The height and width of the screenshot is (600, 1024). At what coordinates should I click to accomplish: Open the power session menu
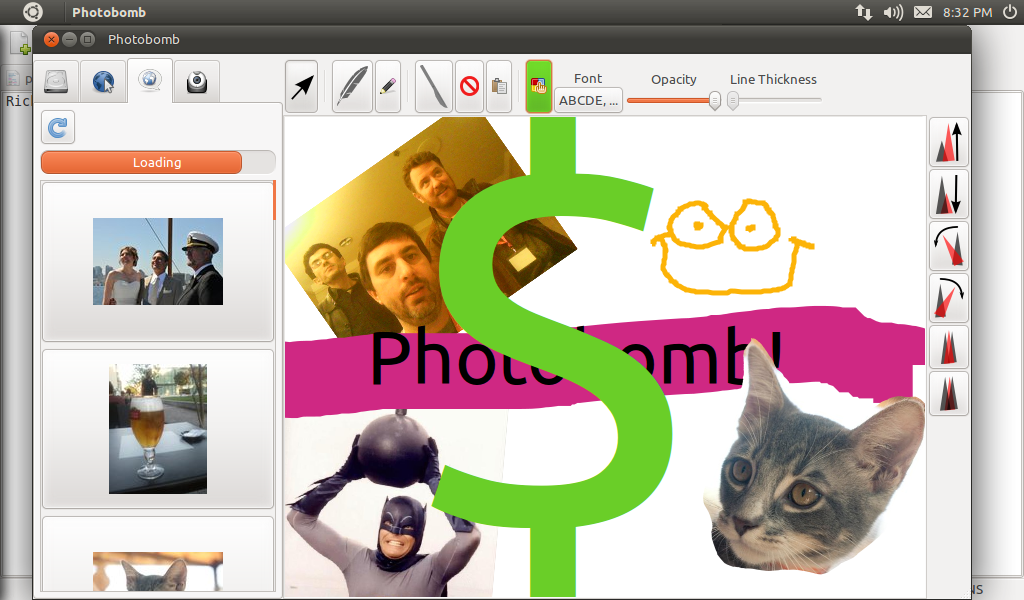[x=1010, y=12]
